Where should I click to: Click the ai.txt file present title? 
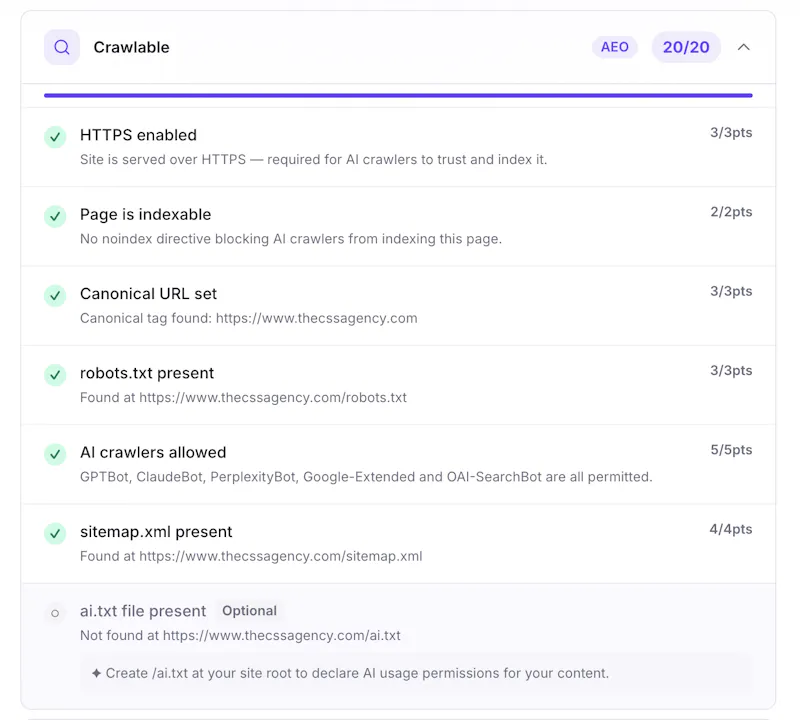(143, 611)
